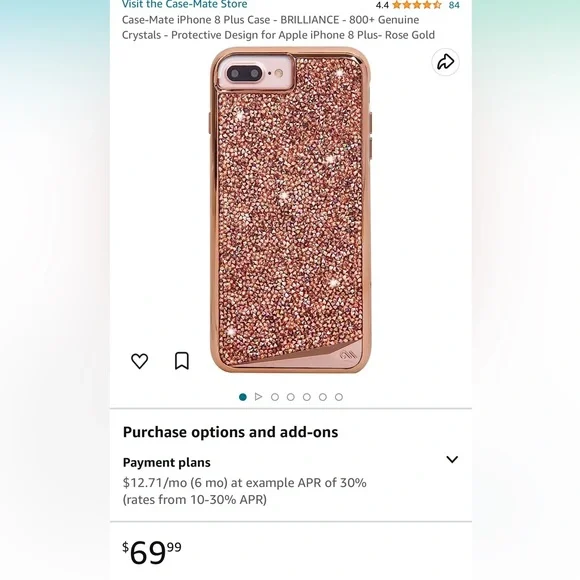Tap the share arrow icon

(x=445, y=62)
